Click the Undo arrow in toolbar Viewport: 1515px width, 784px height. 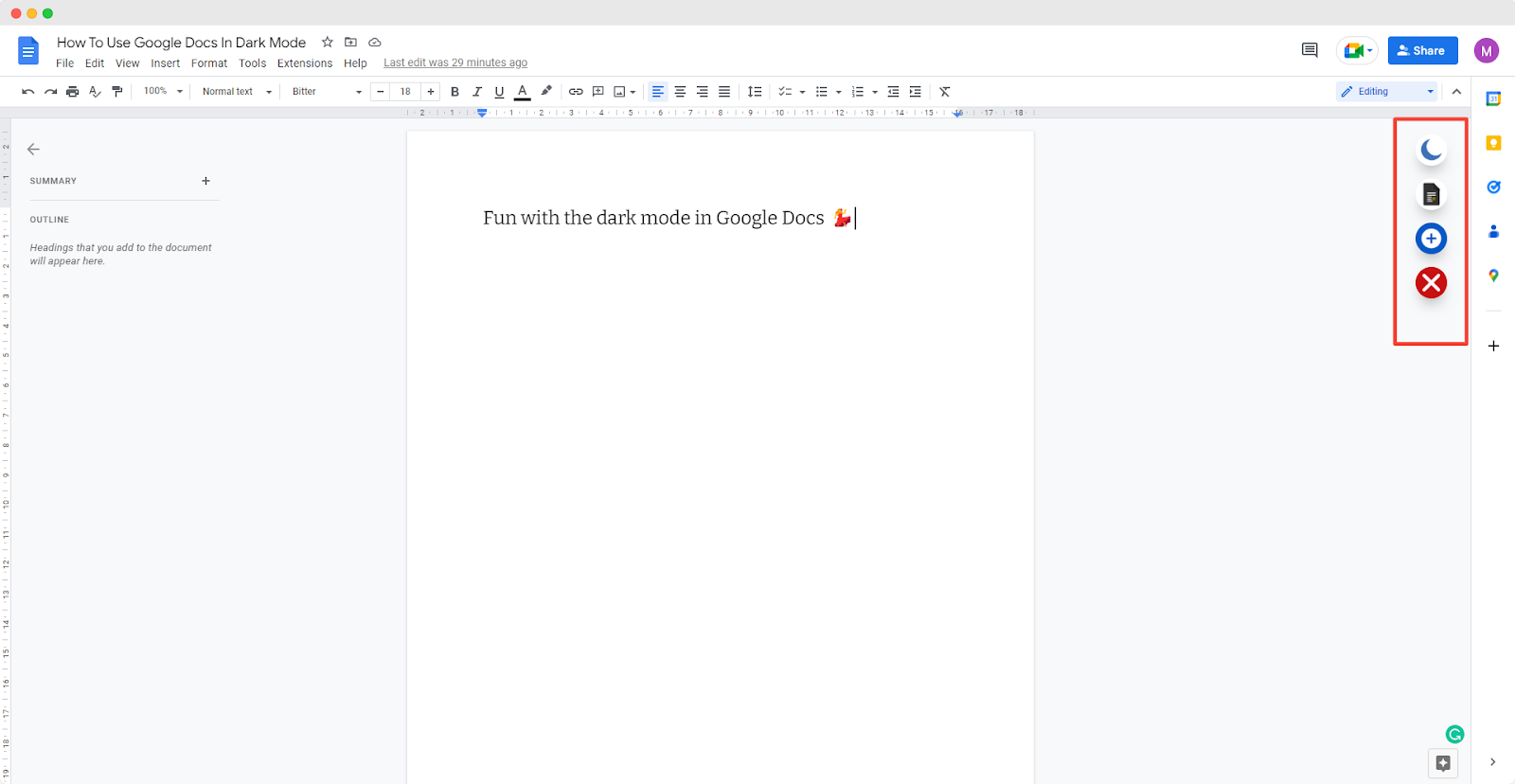pyautogui.click(x=28, y=92)
